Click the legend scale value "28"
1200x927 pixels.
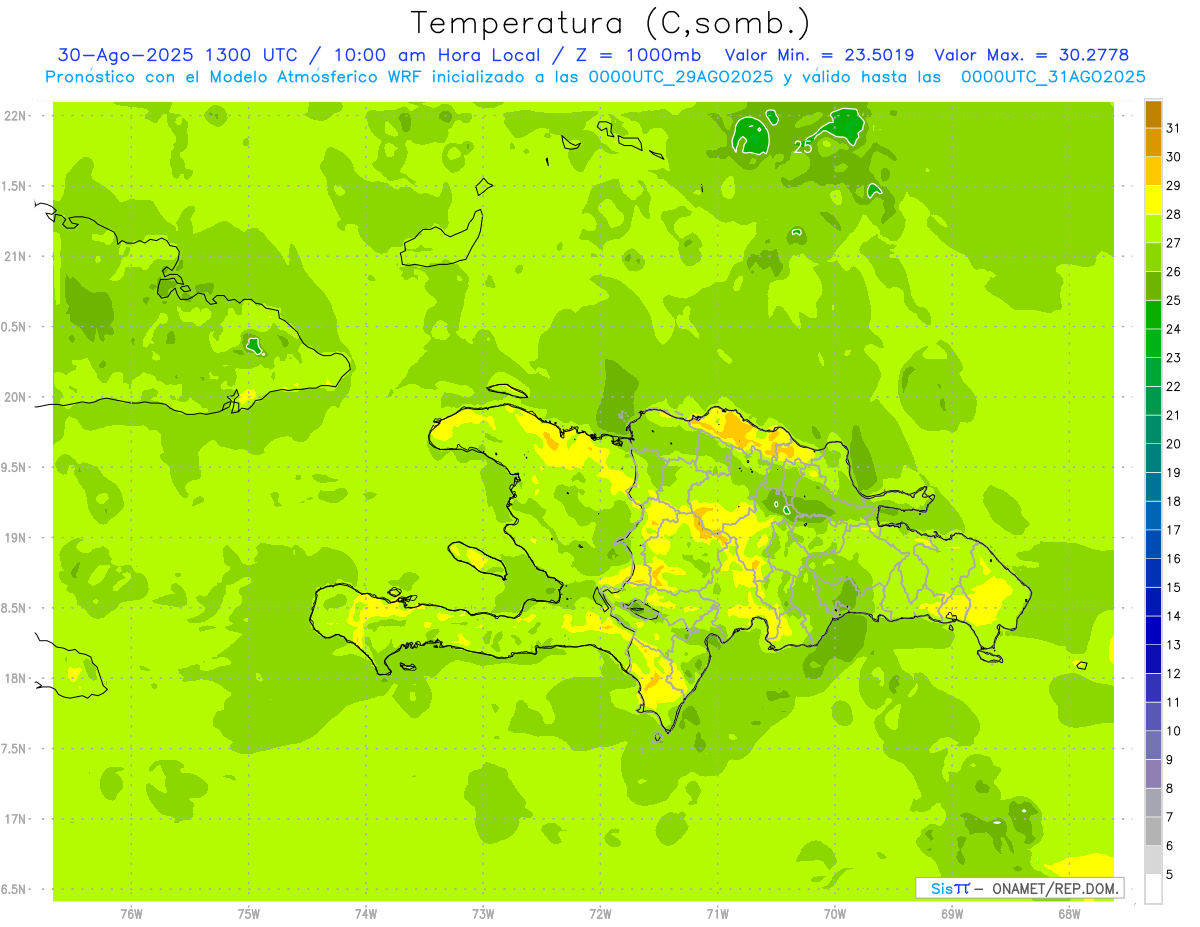coord(1174,214)
